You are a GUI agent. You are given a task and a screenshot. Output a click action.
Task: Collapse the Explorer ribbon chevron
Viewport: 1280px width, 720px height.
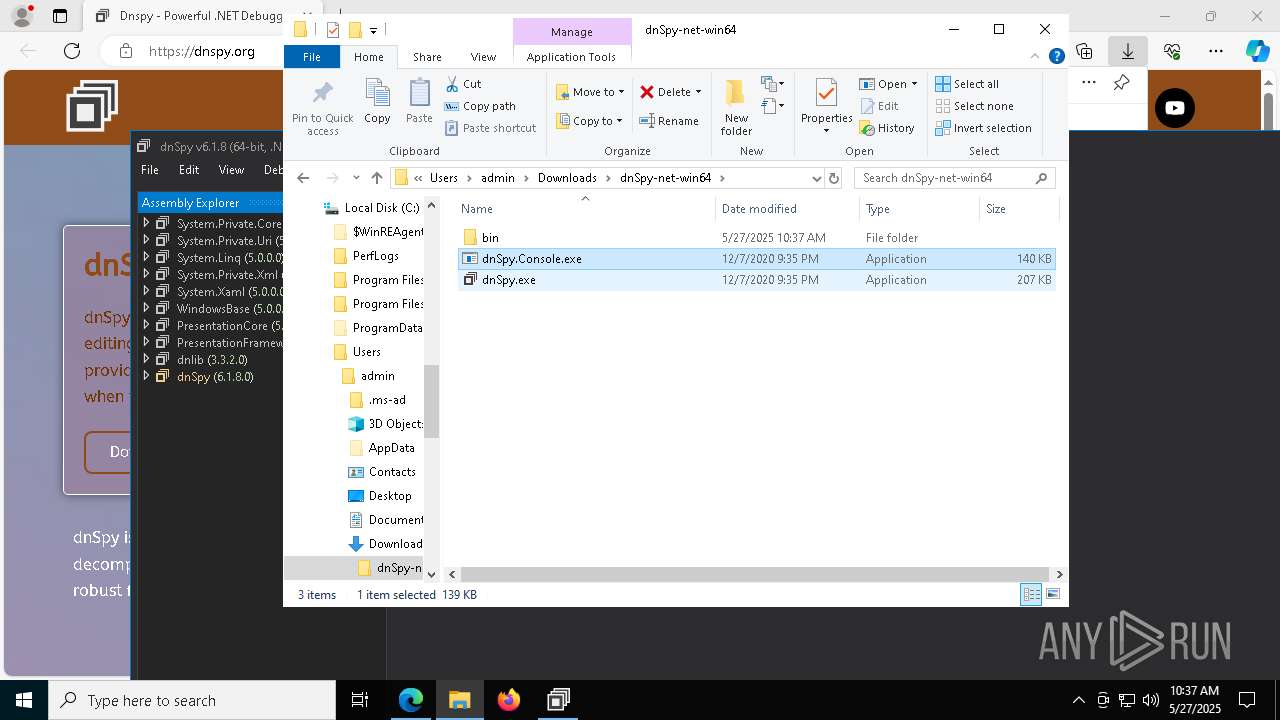pyautogui.click(x=1034, y=57)
